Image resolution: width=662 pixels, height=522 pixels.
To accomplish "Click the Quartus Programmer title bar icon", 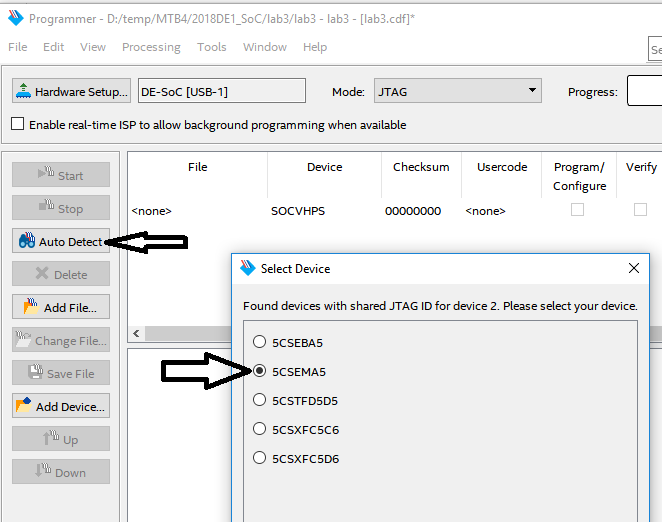I will (14, 19).
